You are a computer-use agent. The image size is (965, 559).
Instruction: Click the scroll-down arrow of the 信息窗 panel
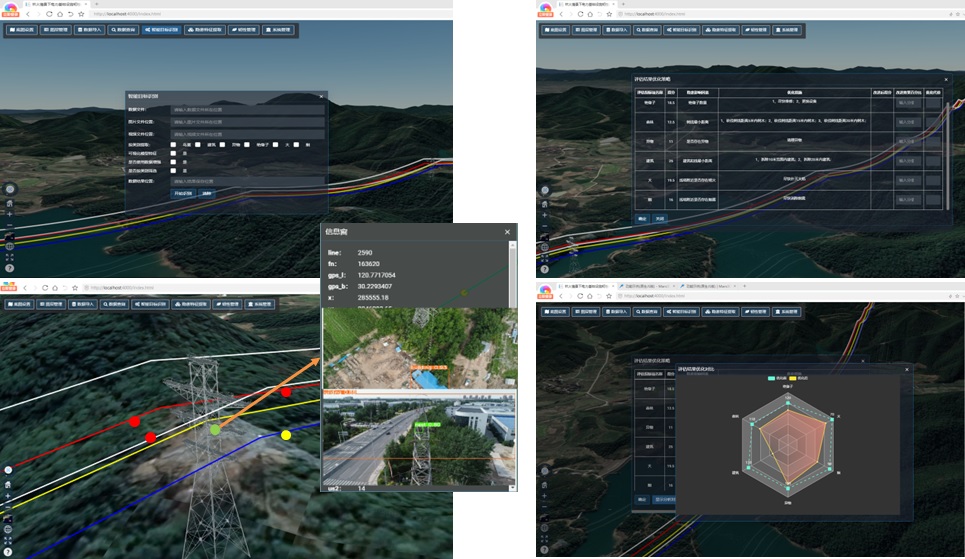click(x=513, y=487)
